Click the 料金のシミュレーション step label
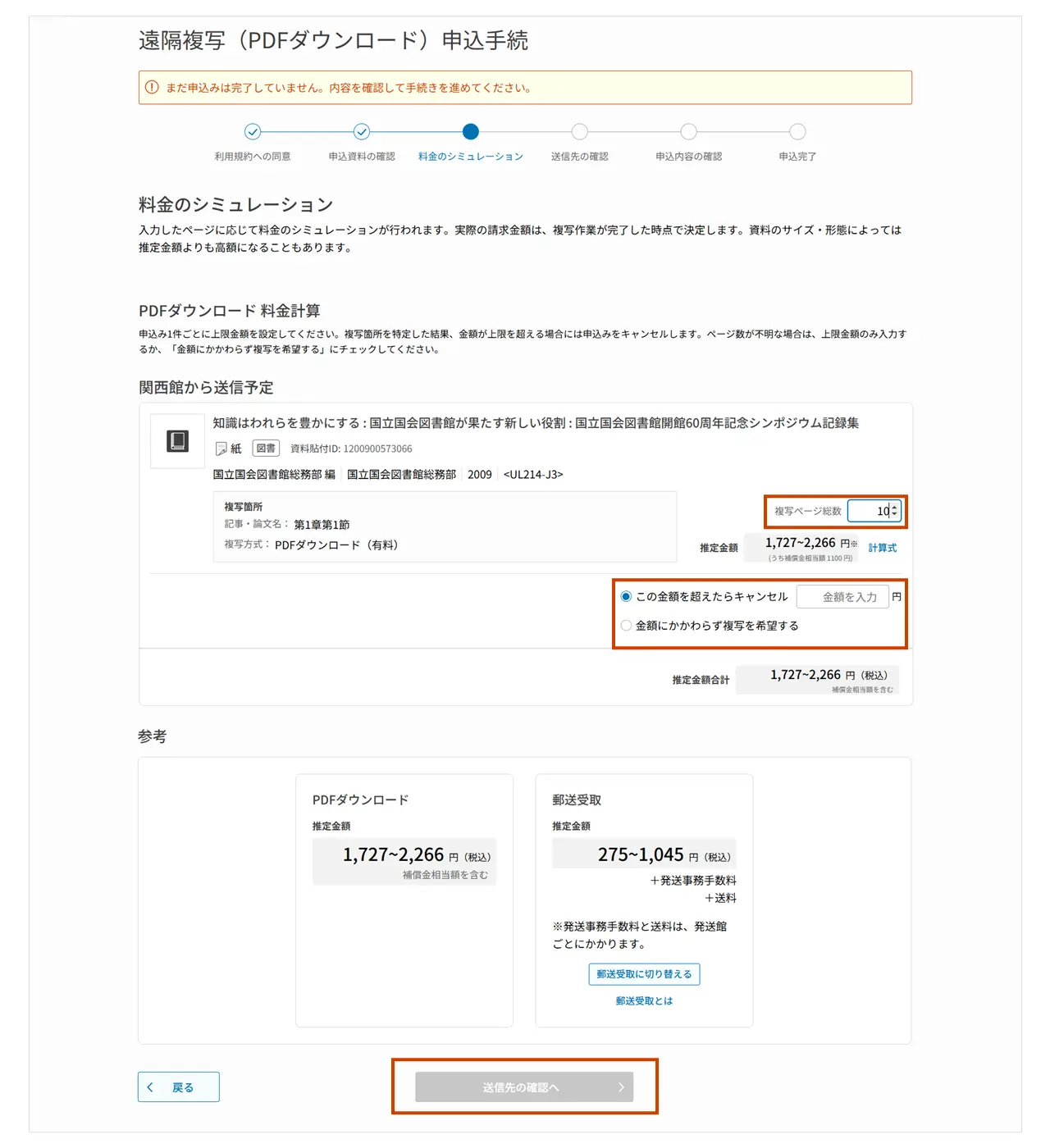Viewport: 1050px width, 1148px height. pos(471,157)
